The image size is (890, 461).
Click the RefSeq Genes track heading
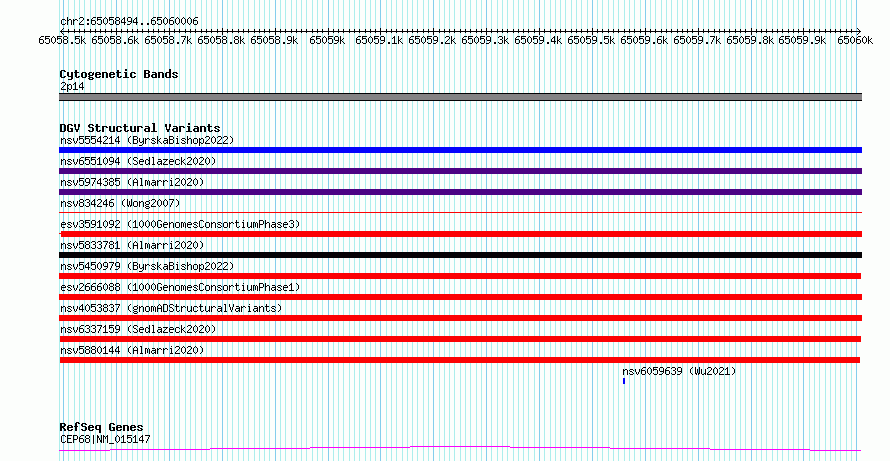(x=101, y=427)
